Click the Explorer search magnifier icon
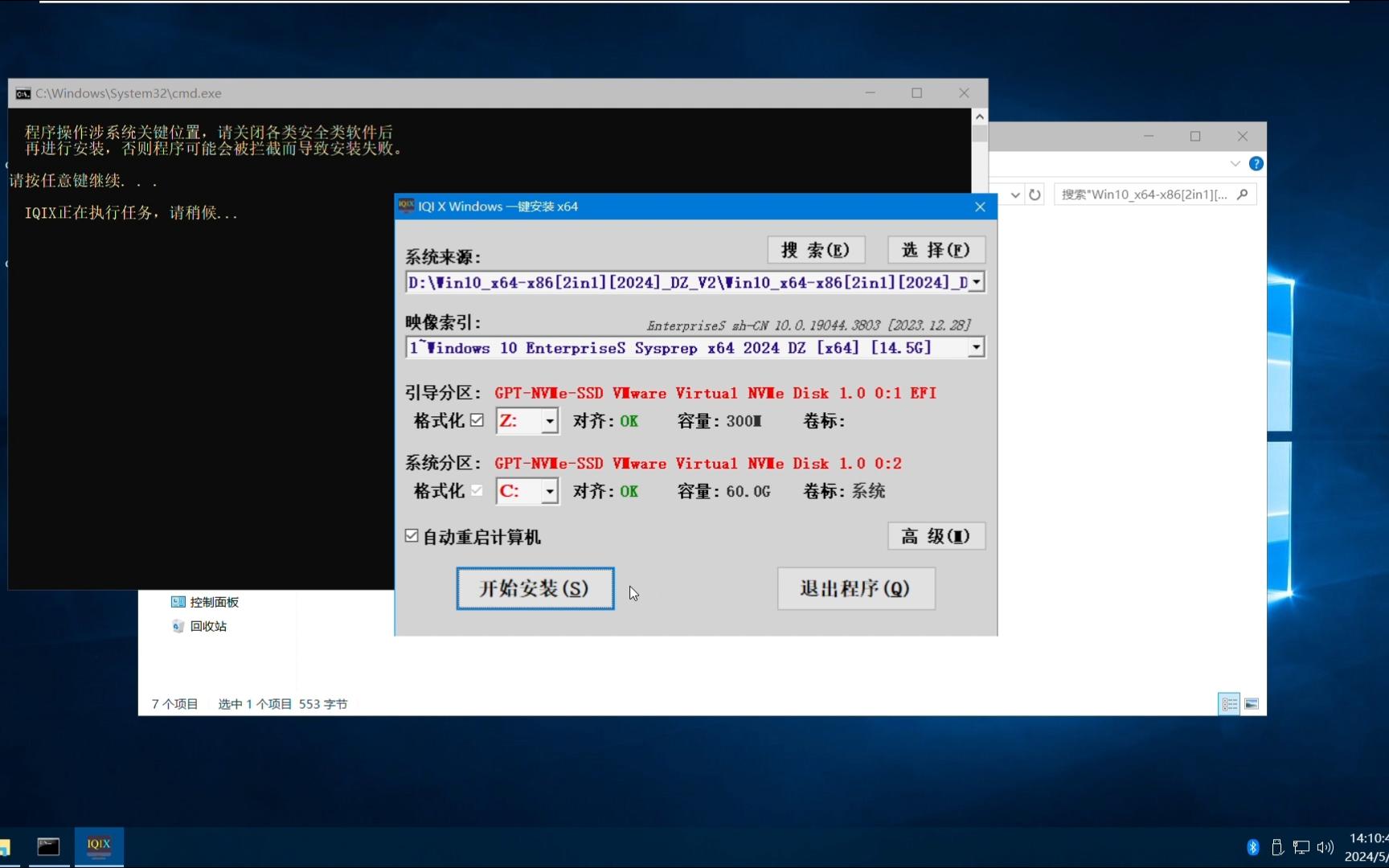The image size is (1389, 868). click(1243, 194)
